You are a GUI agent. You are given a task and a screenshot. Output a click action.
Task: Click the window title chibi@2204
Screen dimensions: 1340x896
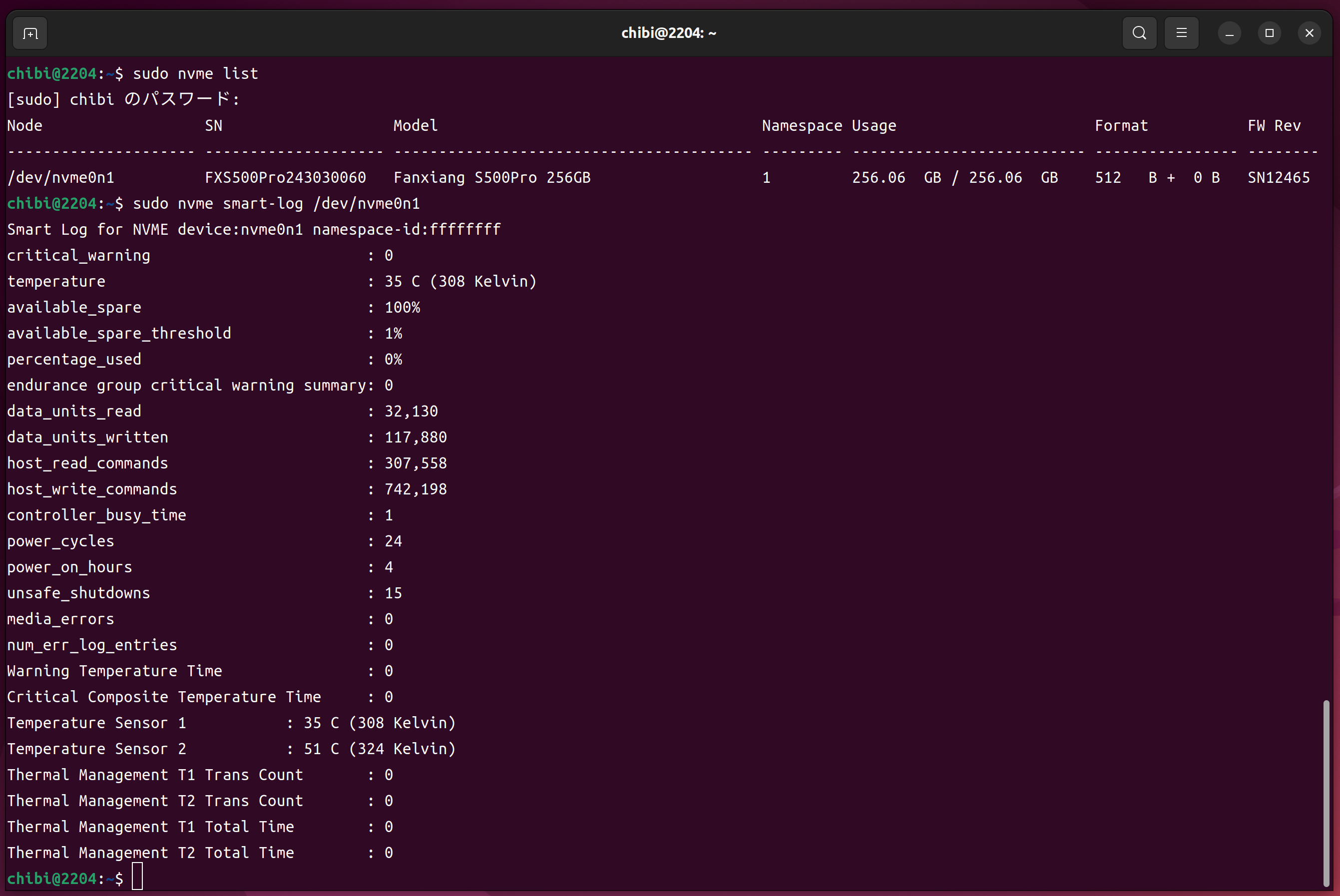click(x=669, y=33)
